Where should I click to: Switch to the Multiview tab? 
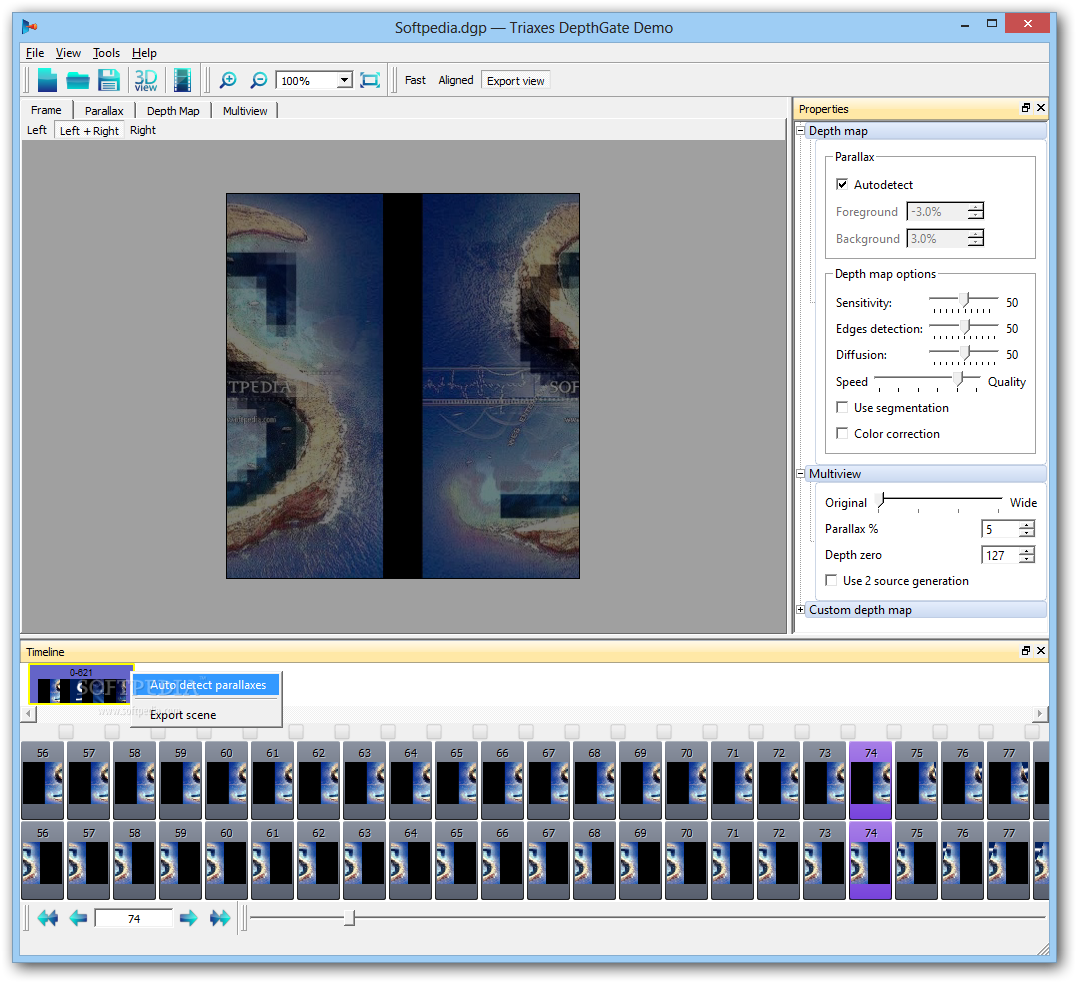245,111
